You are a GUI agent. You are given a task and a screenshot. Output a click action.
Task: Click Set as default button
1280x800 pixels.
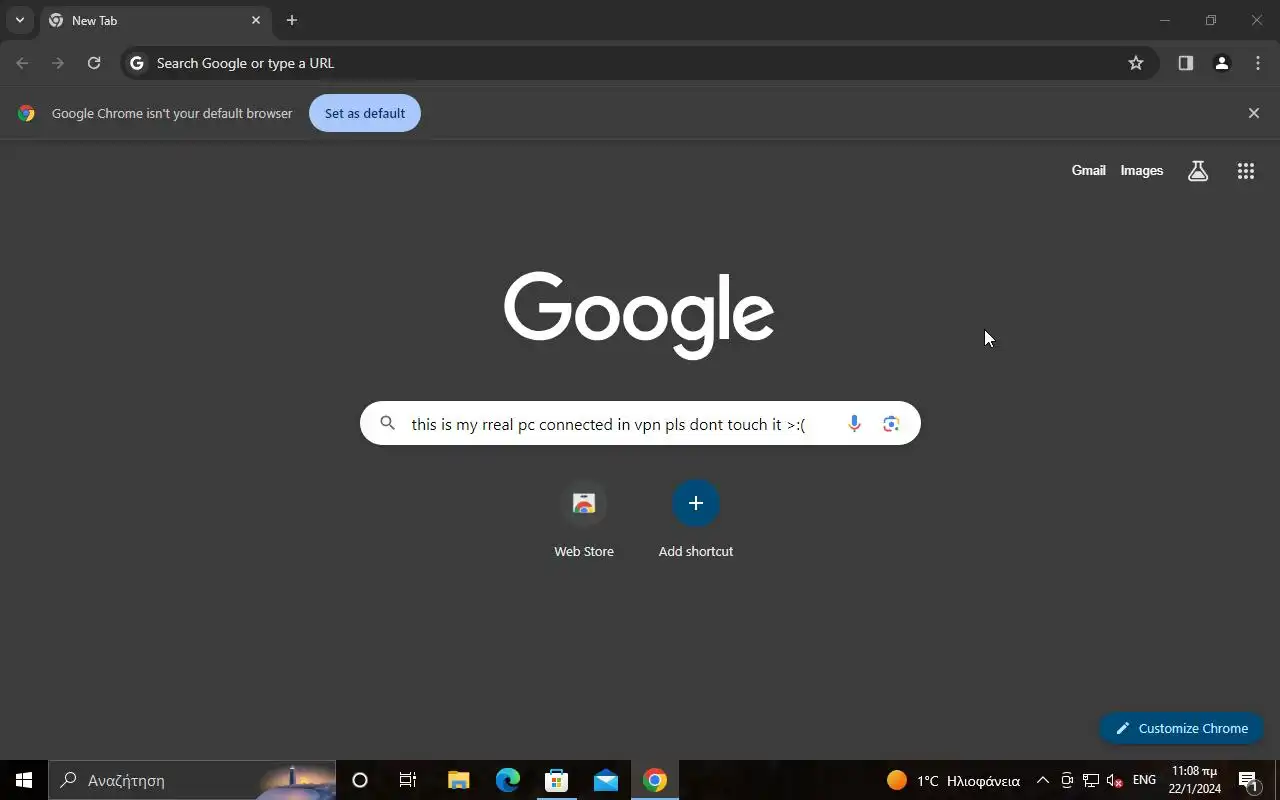[365, 113]
